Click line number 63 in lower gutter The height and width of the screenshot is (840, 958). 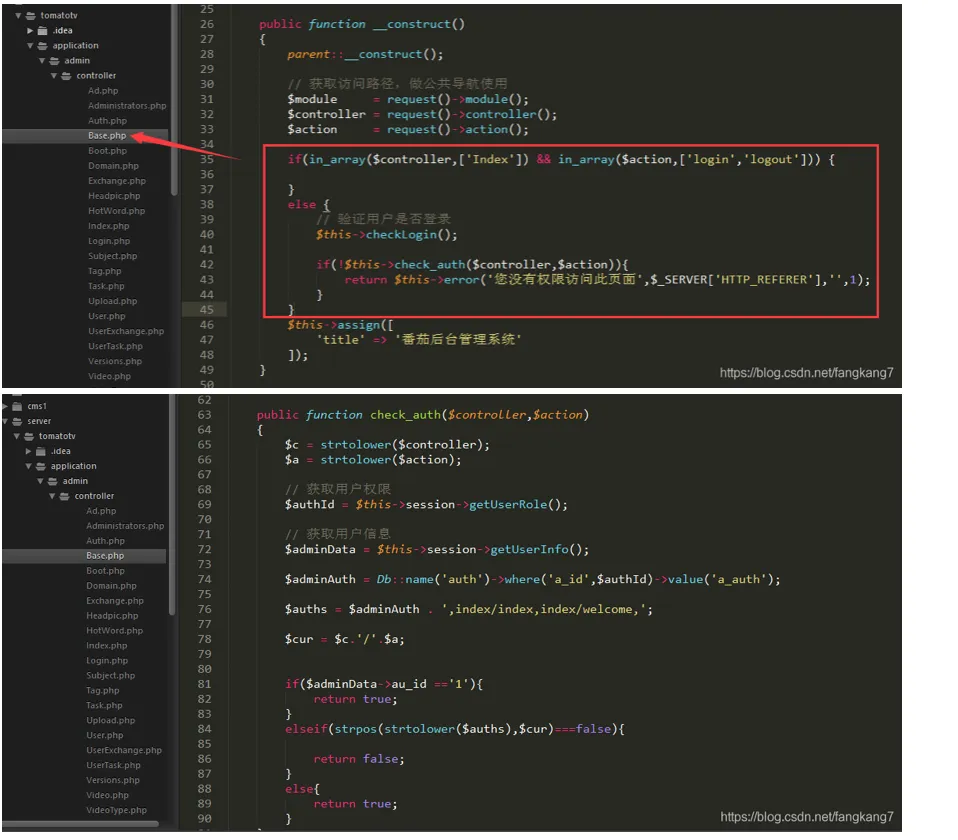(204, 415)
